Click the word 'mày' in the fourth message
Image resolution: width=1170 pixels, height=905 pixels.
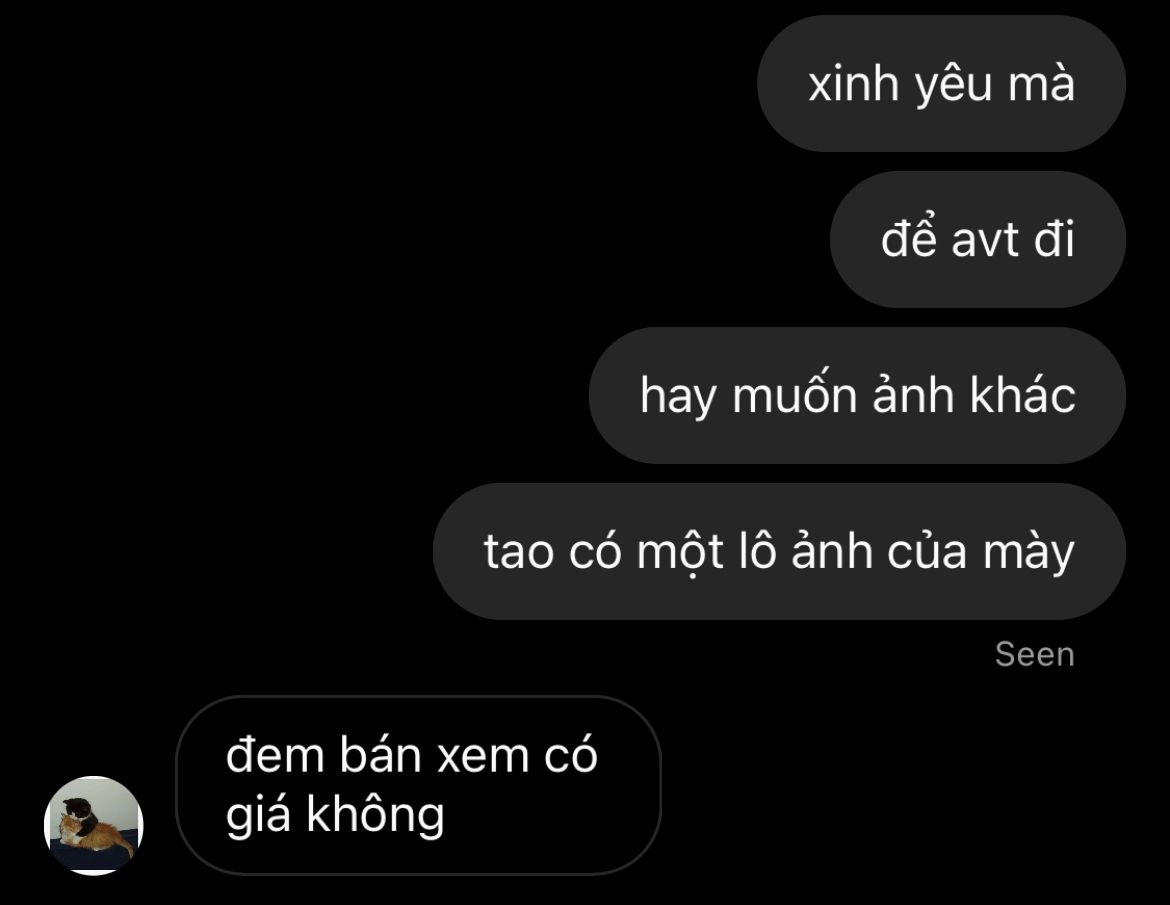(x=1029, y=553)
